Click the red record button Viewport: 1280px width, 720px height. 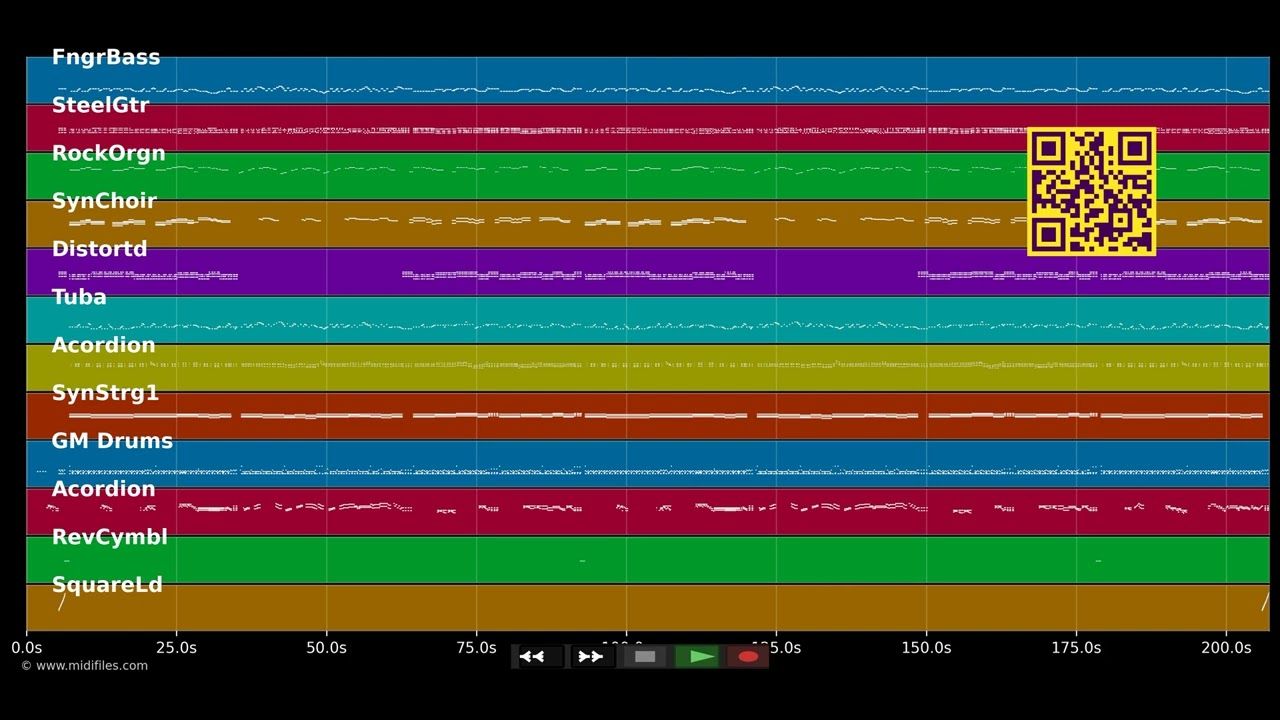(x=748, y=657)
